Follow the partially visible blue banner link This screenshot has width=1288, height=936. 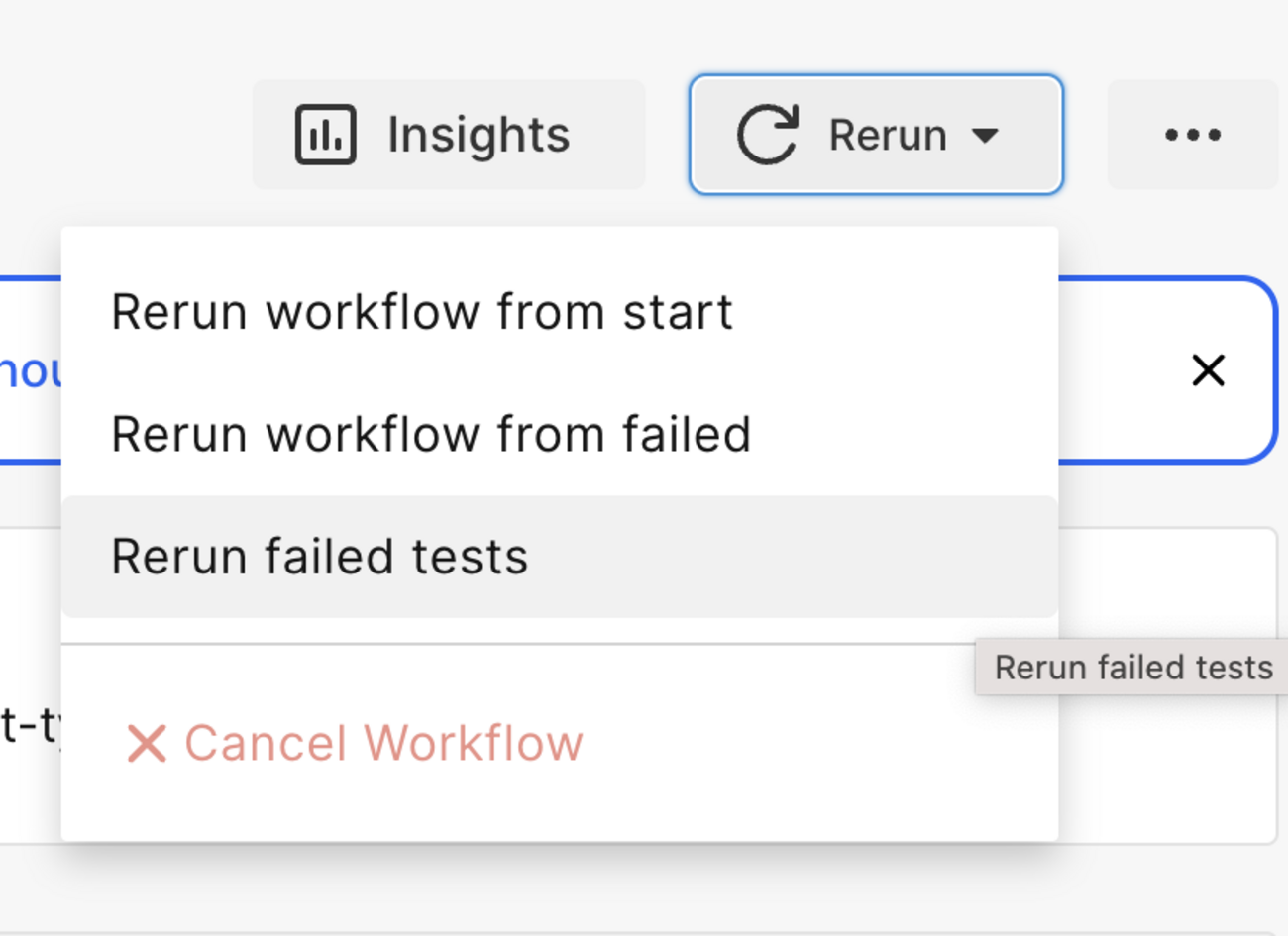point(30,370)
